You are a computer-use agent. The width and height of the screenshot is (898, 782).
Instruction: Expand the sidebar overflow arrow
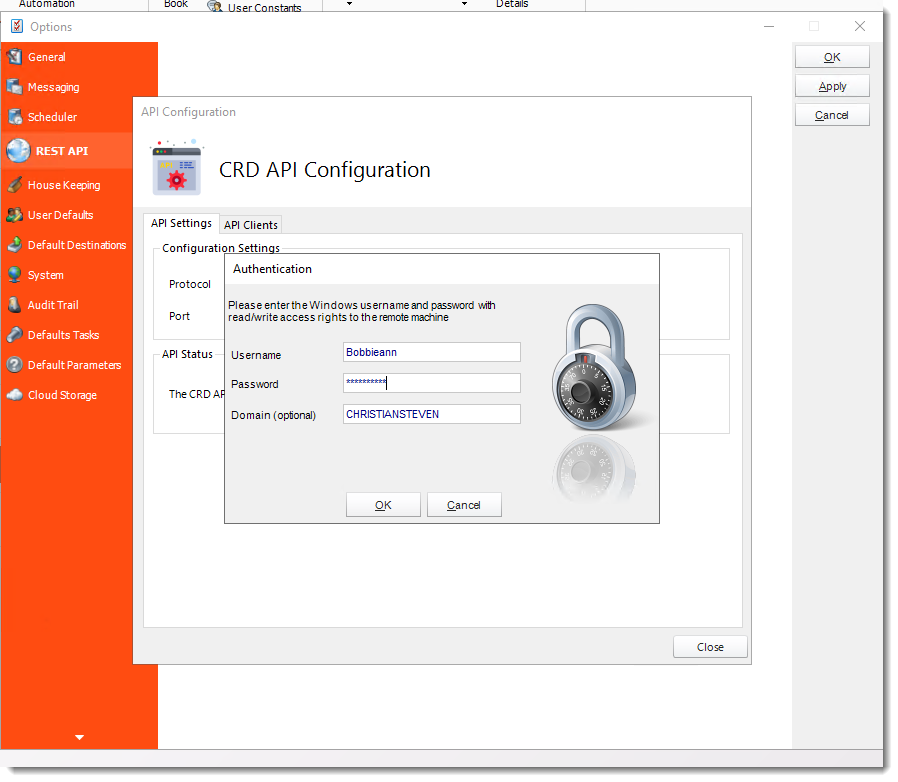tap(79, 737)
